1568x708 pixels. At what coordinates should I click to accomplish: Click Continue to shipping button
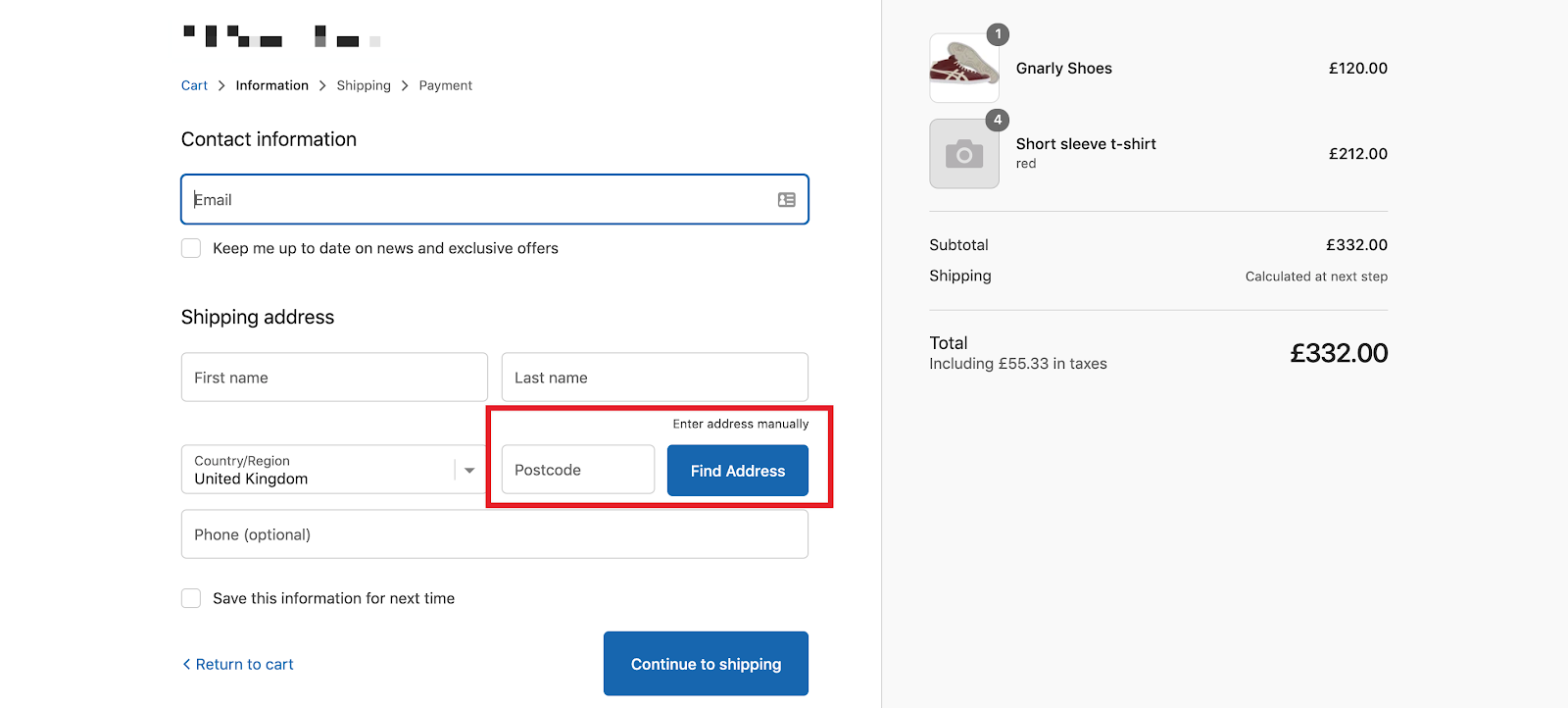point(706,664)
